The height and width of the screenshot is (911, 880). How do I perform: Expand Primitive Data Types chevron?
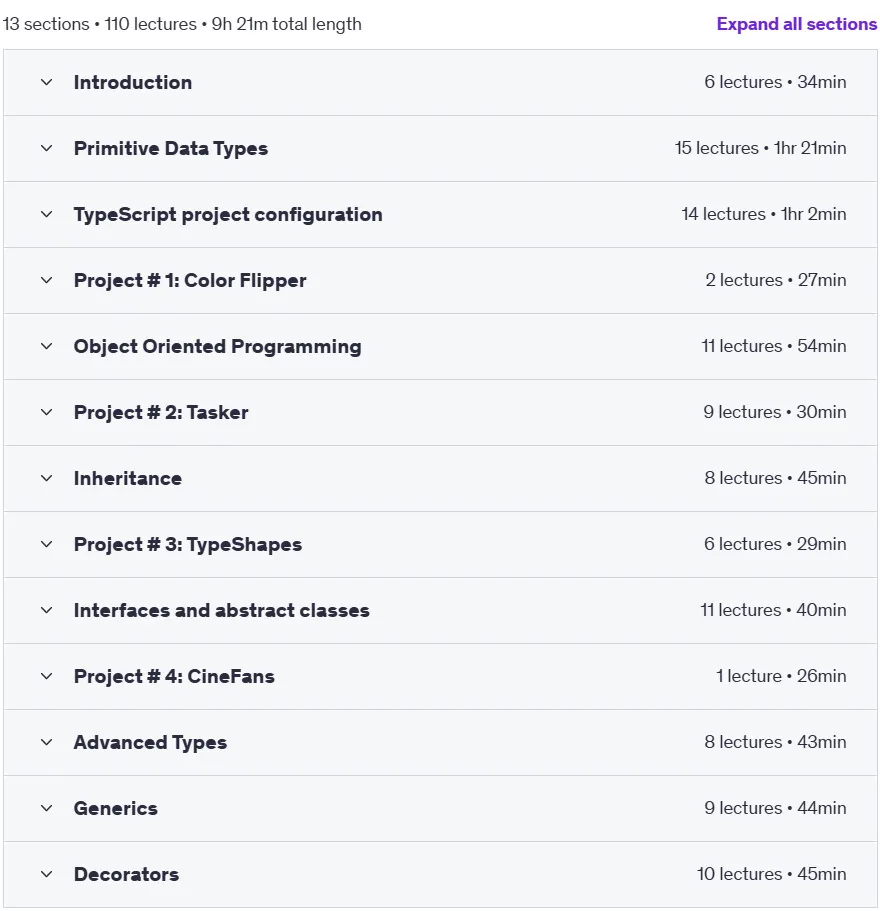(46, 148)
